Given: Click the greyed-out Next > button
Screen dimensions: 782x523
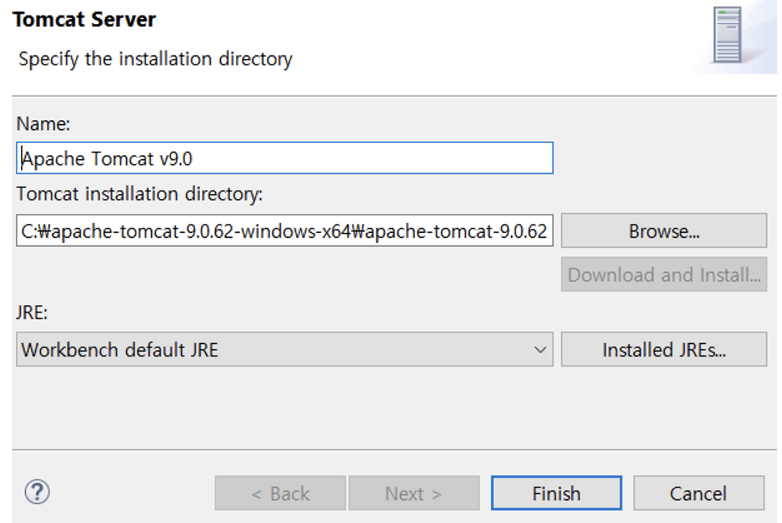Looking at the screenshot, I should (414, 493).
